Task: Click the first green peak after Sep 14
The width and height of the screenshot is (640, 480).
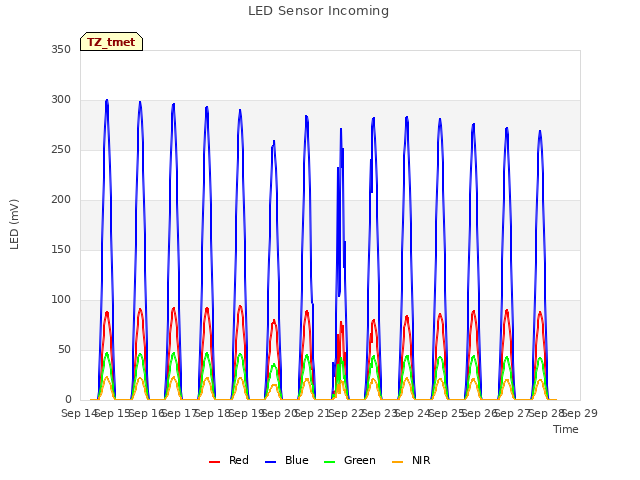Action: point(107,353)
